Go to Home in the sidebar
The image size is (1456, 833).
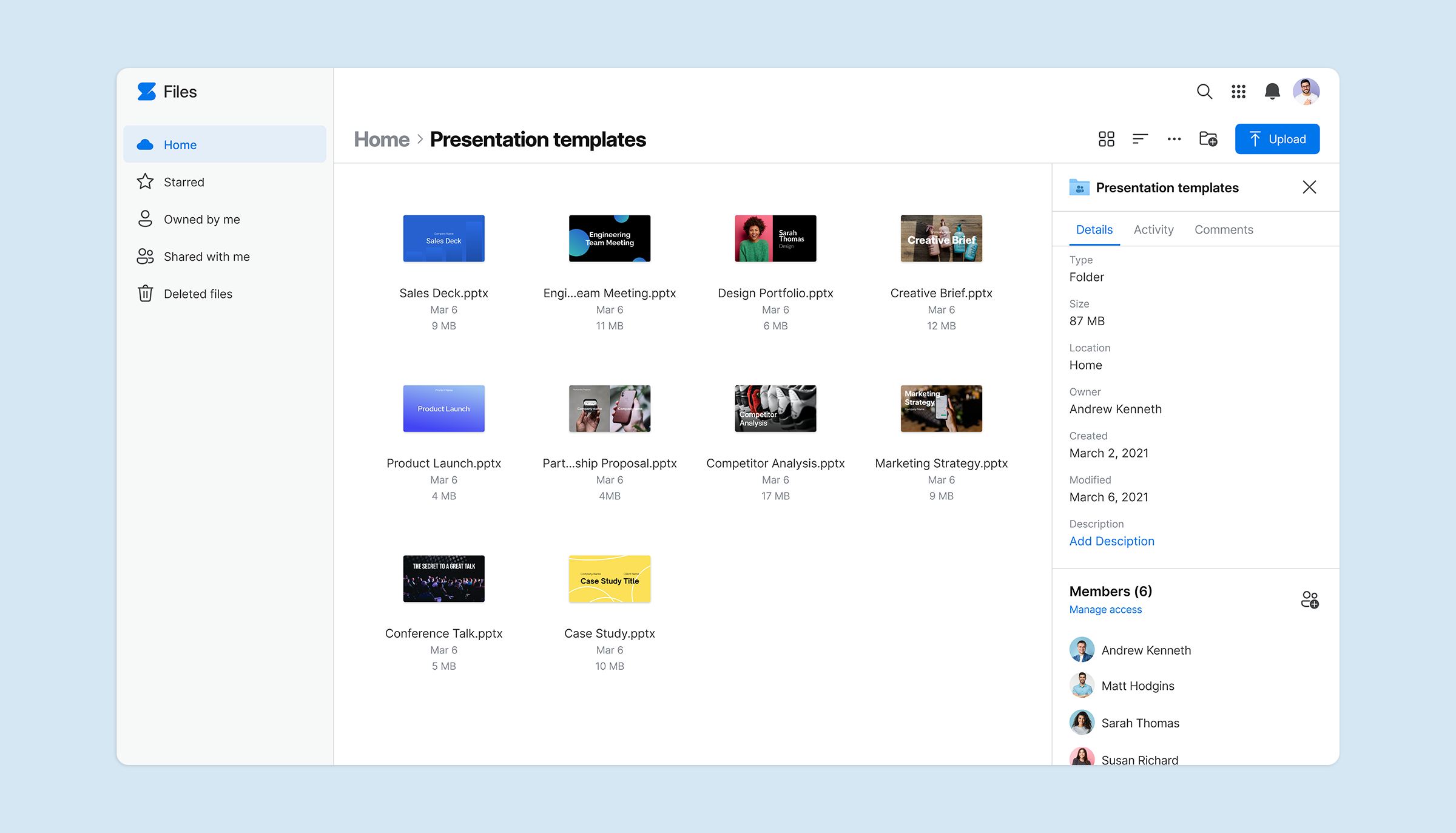pyautogui.click(x=224, y=144)
